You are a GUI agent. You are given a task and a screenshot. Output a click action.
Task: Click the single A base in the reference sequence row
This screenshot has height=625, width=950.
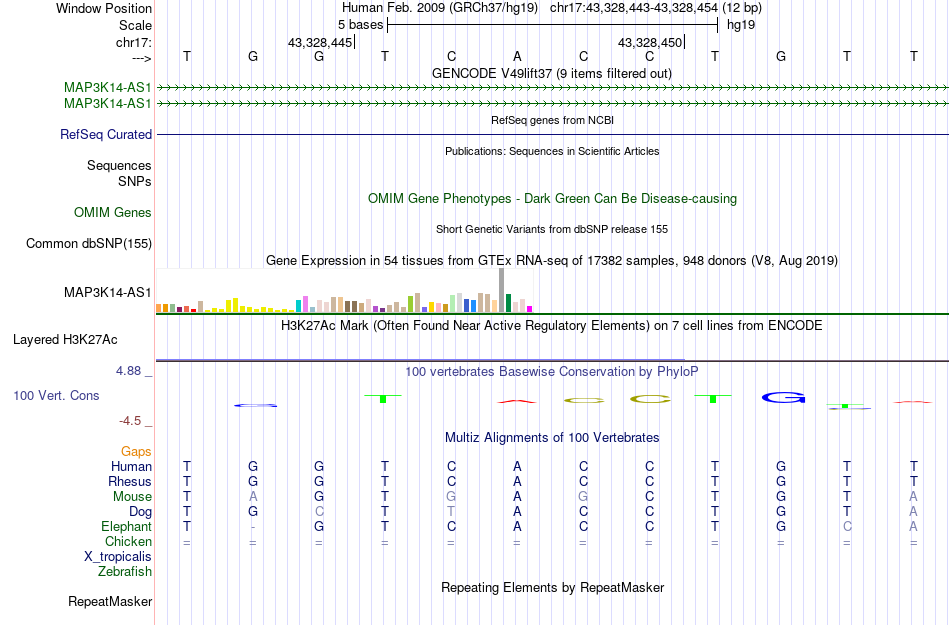coord(517,56)
